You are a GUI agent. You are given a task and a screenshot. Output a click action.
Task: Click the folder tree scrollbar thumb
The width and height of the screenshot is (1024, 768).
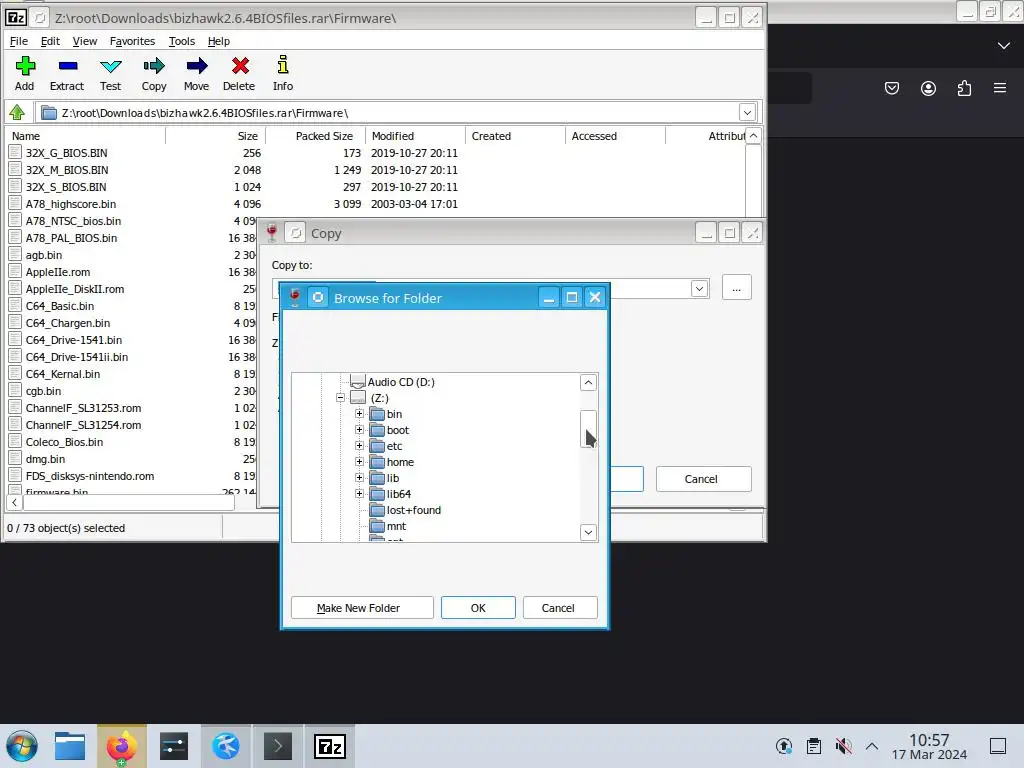point(588,429)
